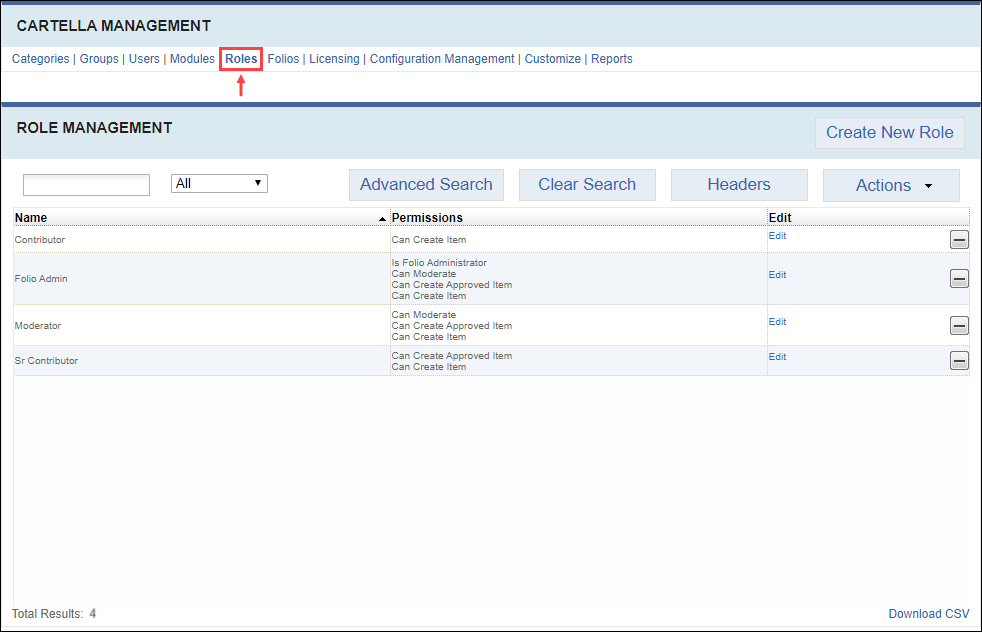Open the All filter dropdown
Screen dimensions: 982x632
(x=219, y=184)
